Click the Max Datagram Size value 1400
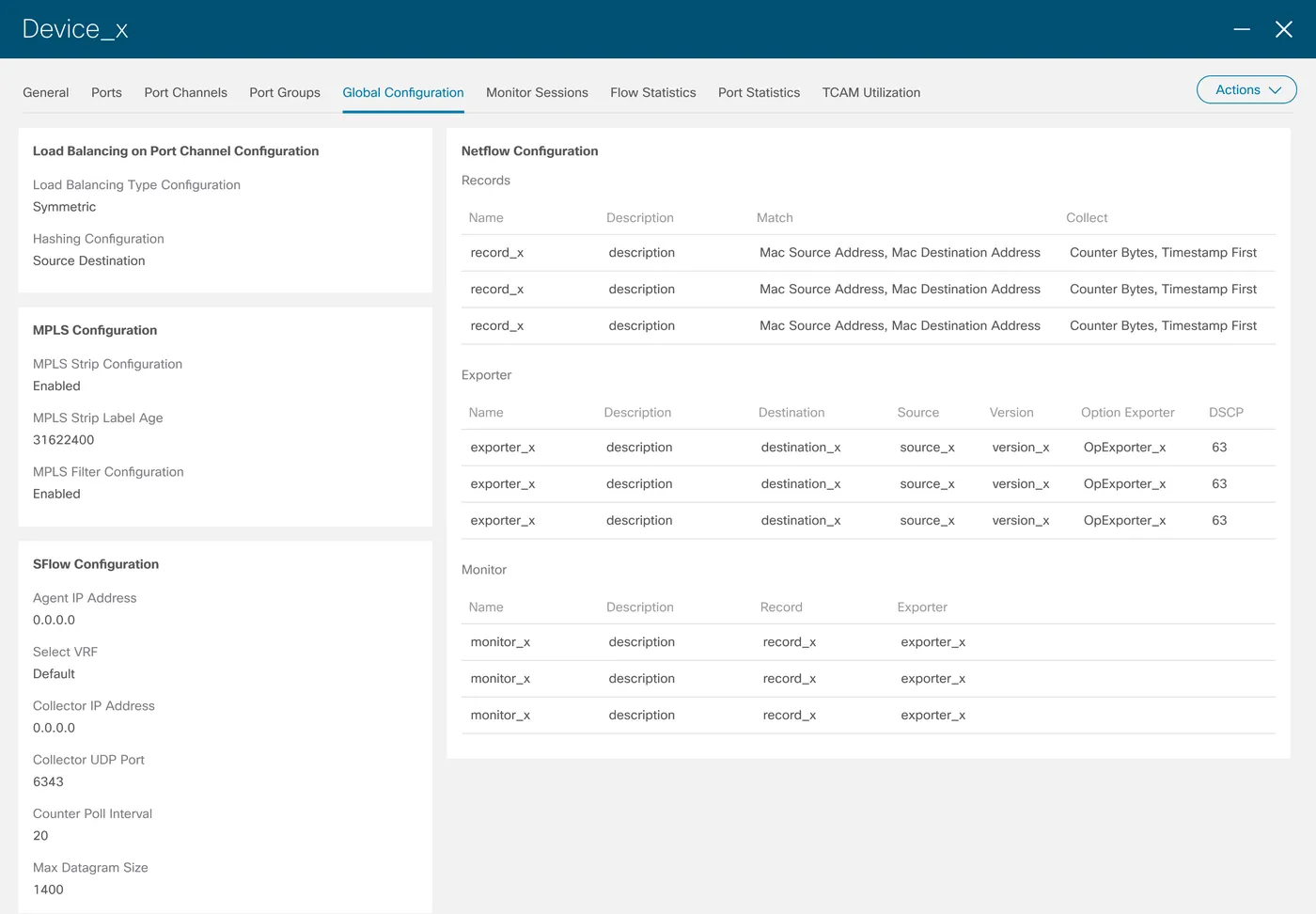The height and width of the screenshot is (914, 1316). pyautogui.click(x=48, y=890)
